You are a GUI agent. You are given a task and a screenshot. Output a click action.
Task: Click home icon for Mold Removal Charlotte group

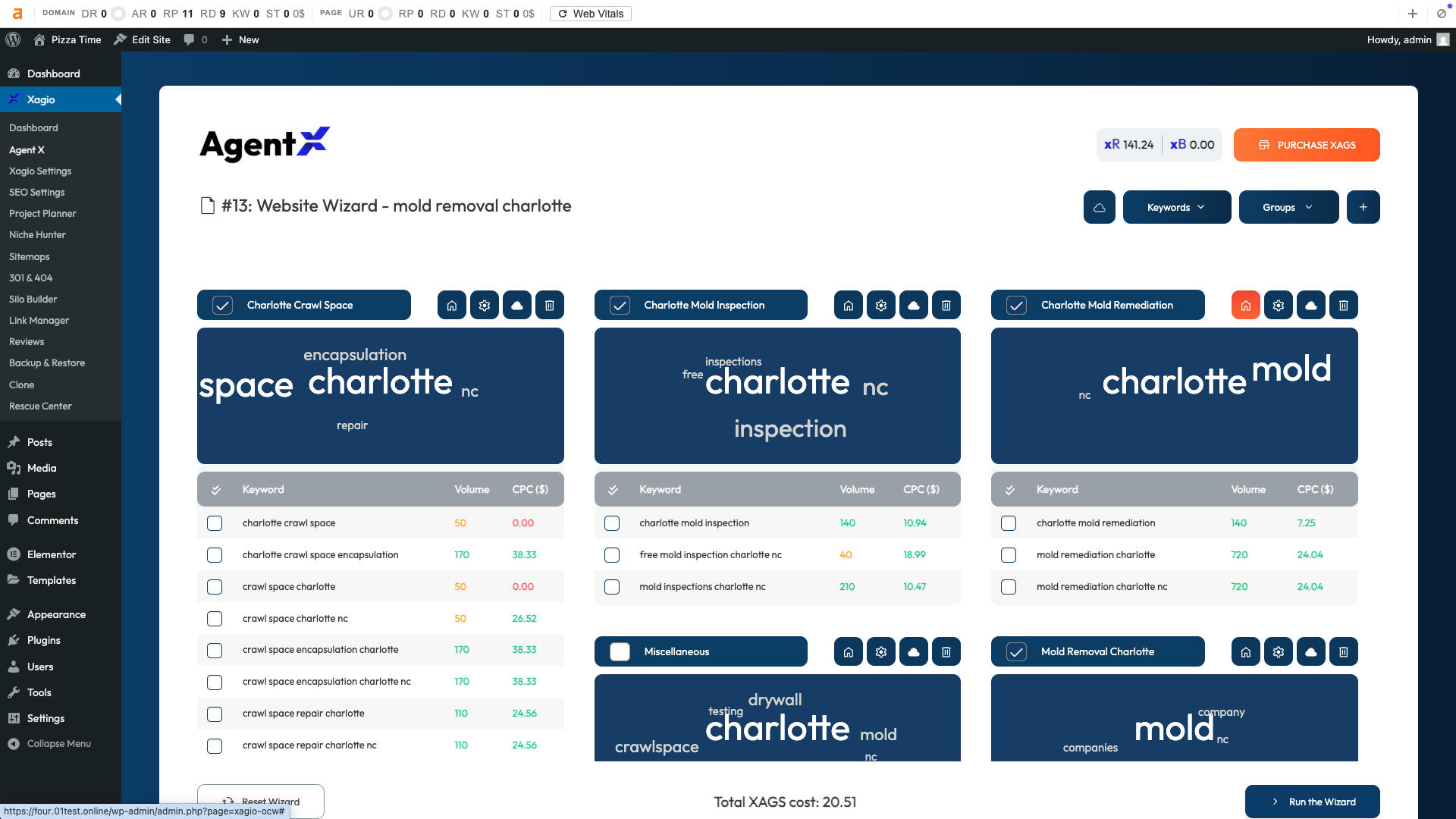[x=1246, y=651]
